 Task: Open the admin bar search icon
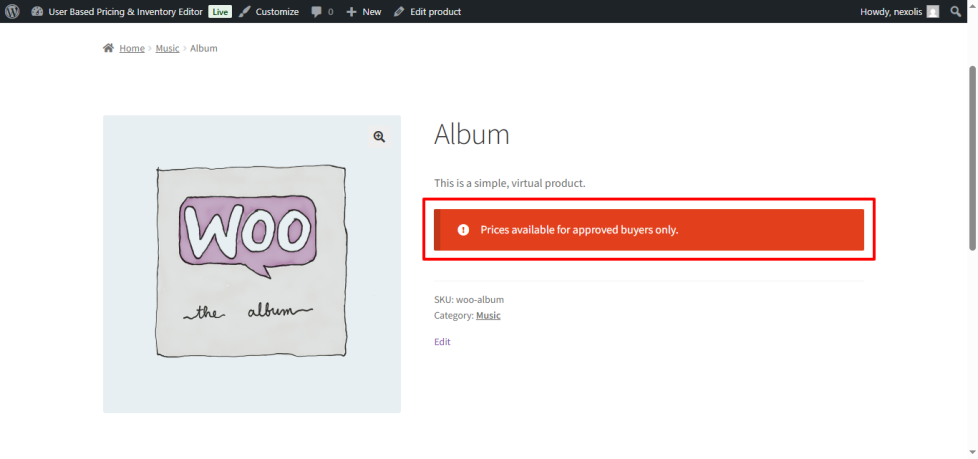pos(956,11)
